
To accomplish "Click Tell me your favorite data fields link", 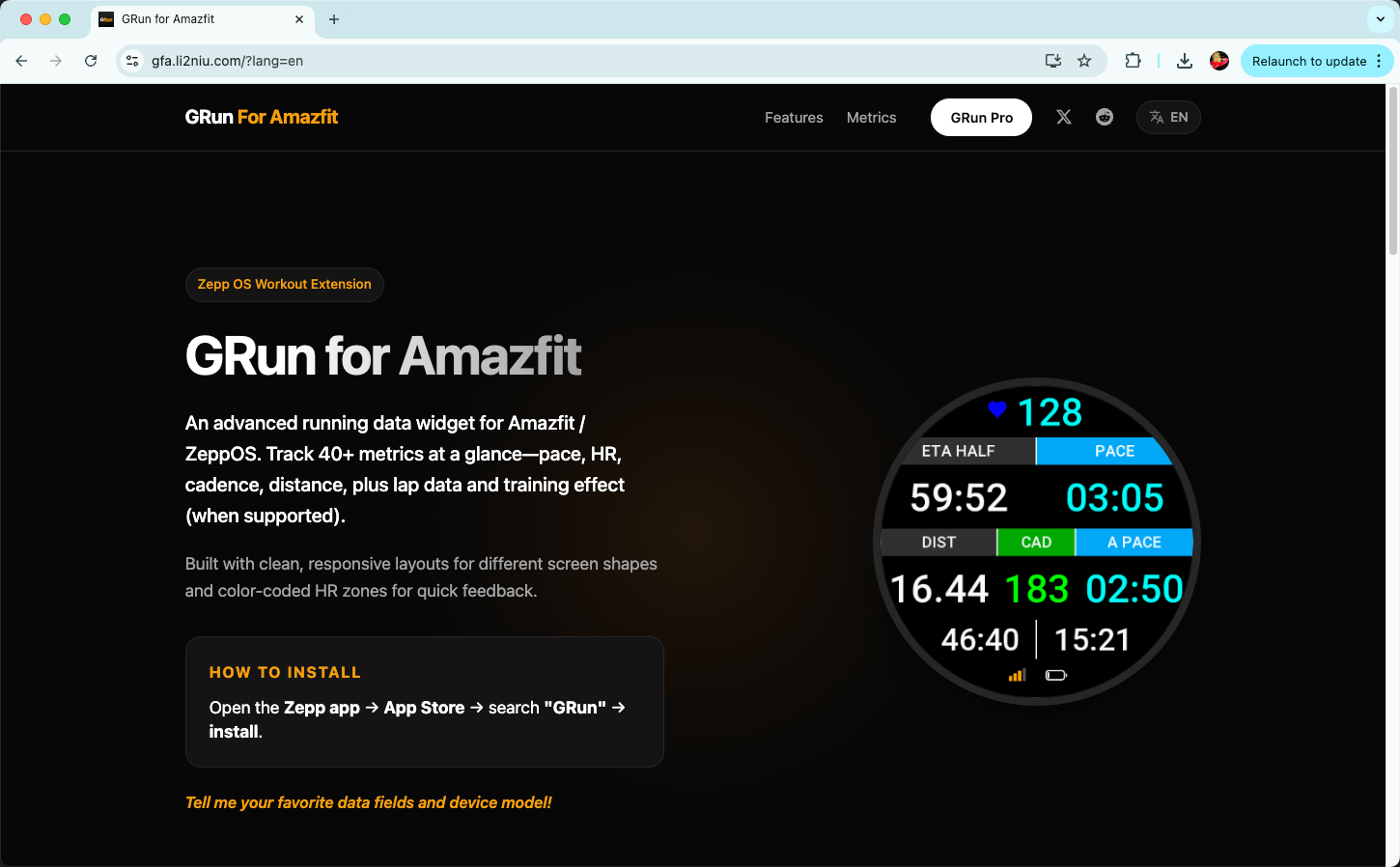I will pos(369,802).
